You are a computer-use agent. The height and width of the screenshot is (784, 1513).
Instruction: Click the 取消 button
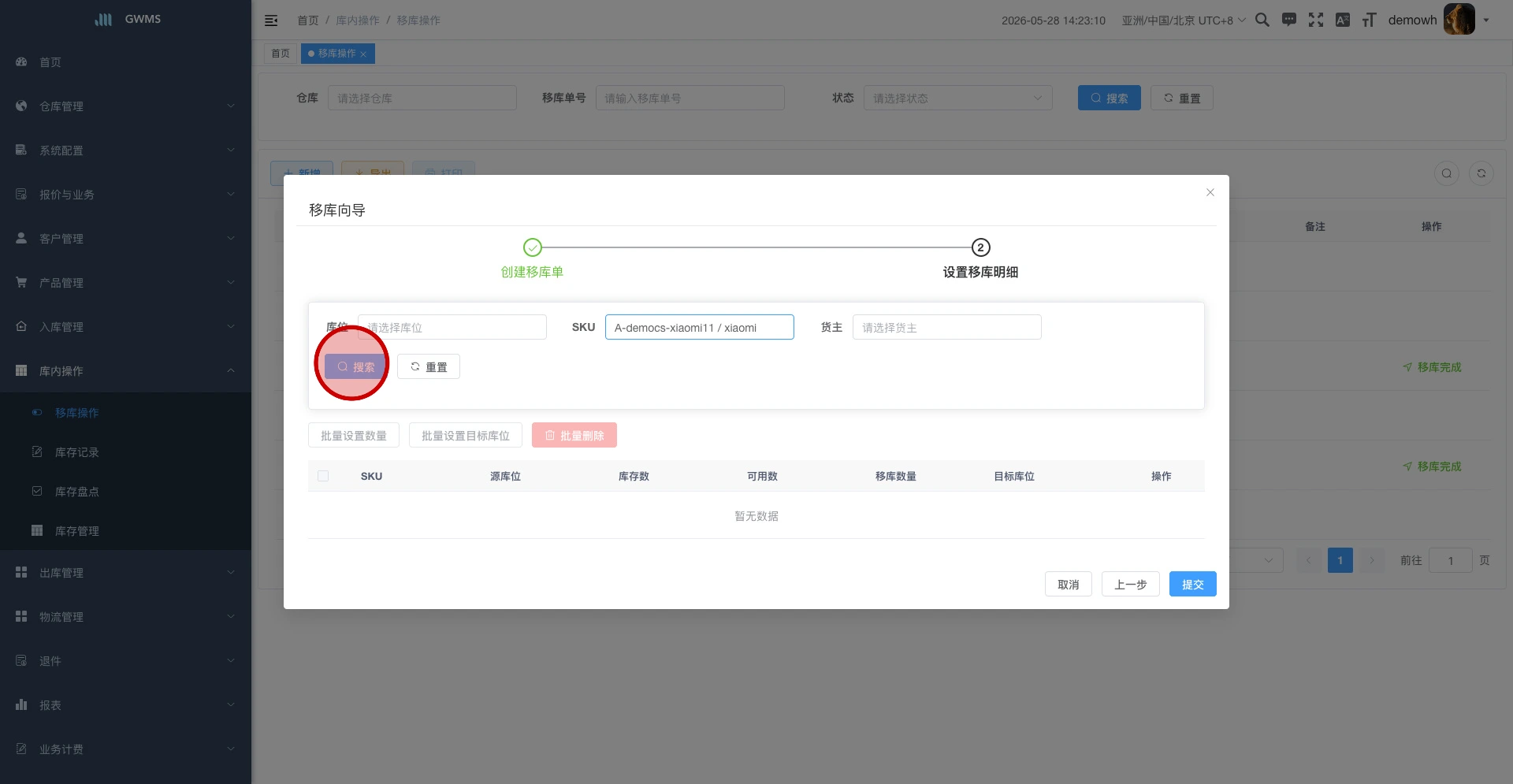tap(1069, 584)
